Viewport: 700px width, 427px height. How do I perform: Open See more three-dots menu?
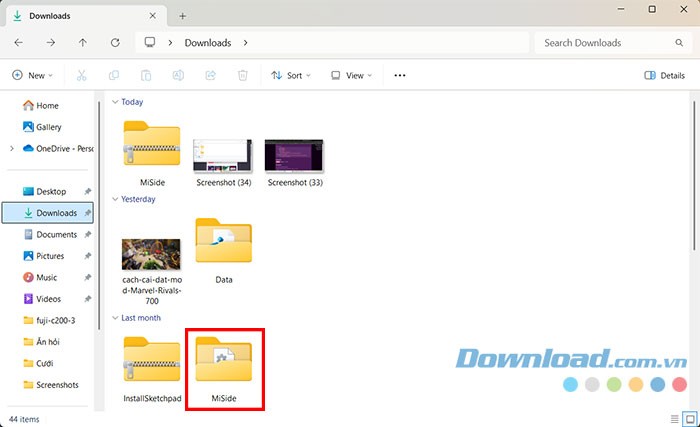click(400, 75)
